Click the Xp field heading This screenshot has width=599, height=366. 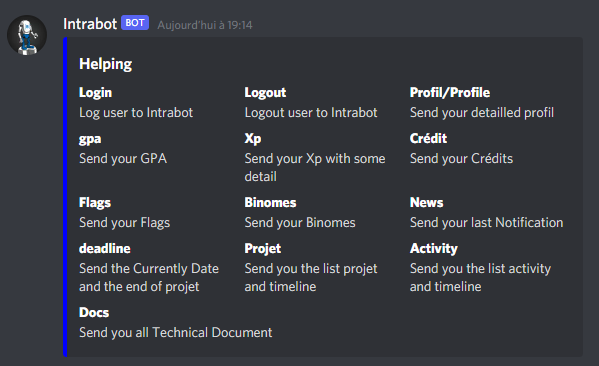tap(253, 138)
